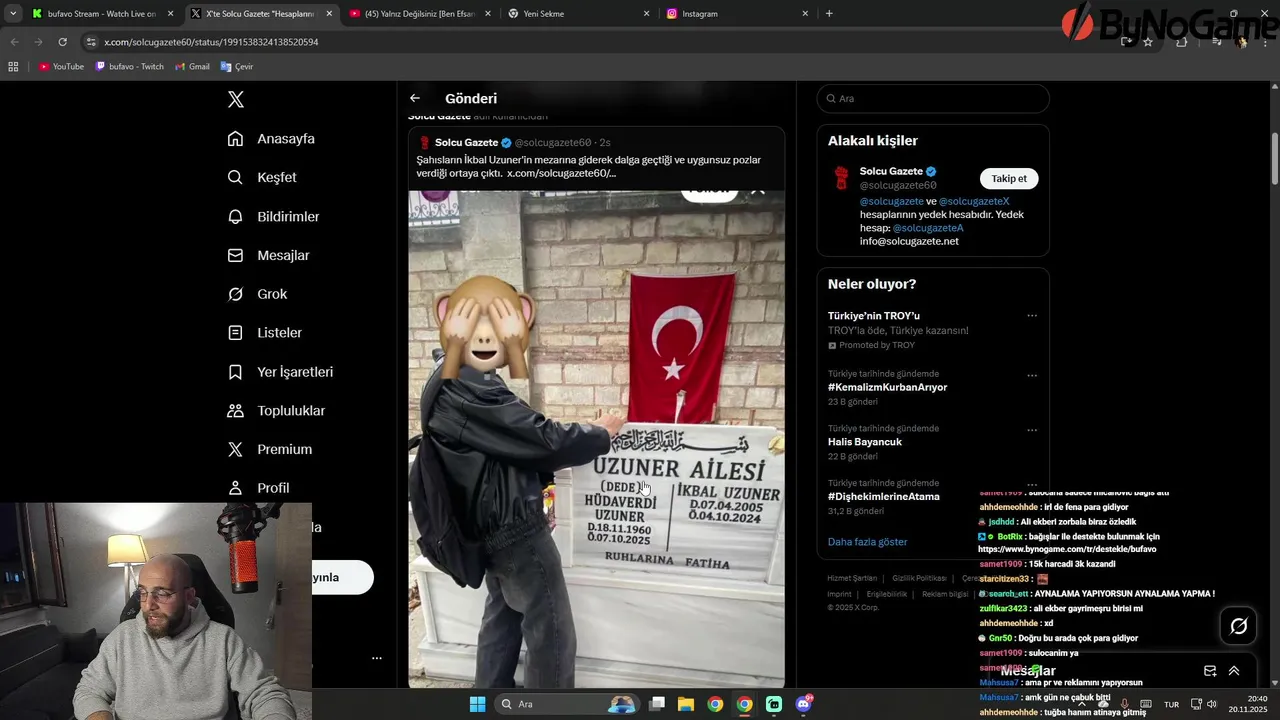
Task: Click the page vertical scrollbar
Action: tap(1275, 157)
